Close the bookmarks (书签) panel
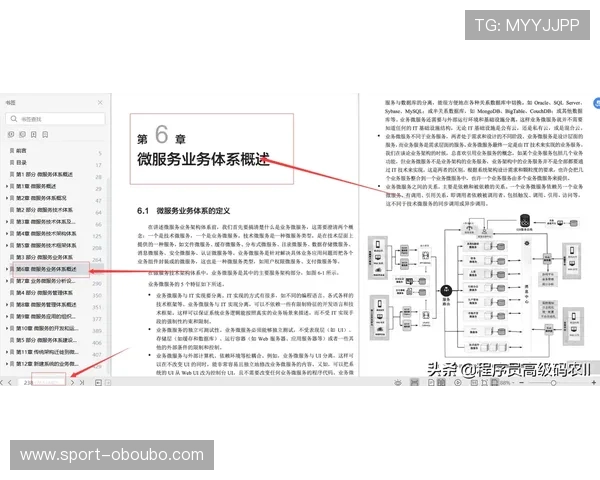Image resolution: width=600 pixels, height=480 pixels. 100,103
